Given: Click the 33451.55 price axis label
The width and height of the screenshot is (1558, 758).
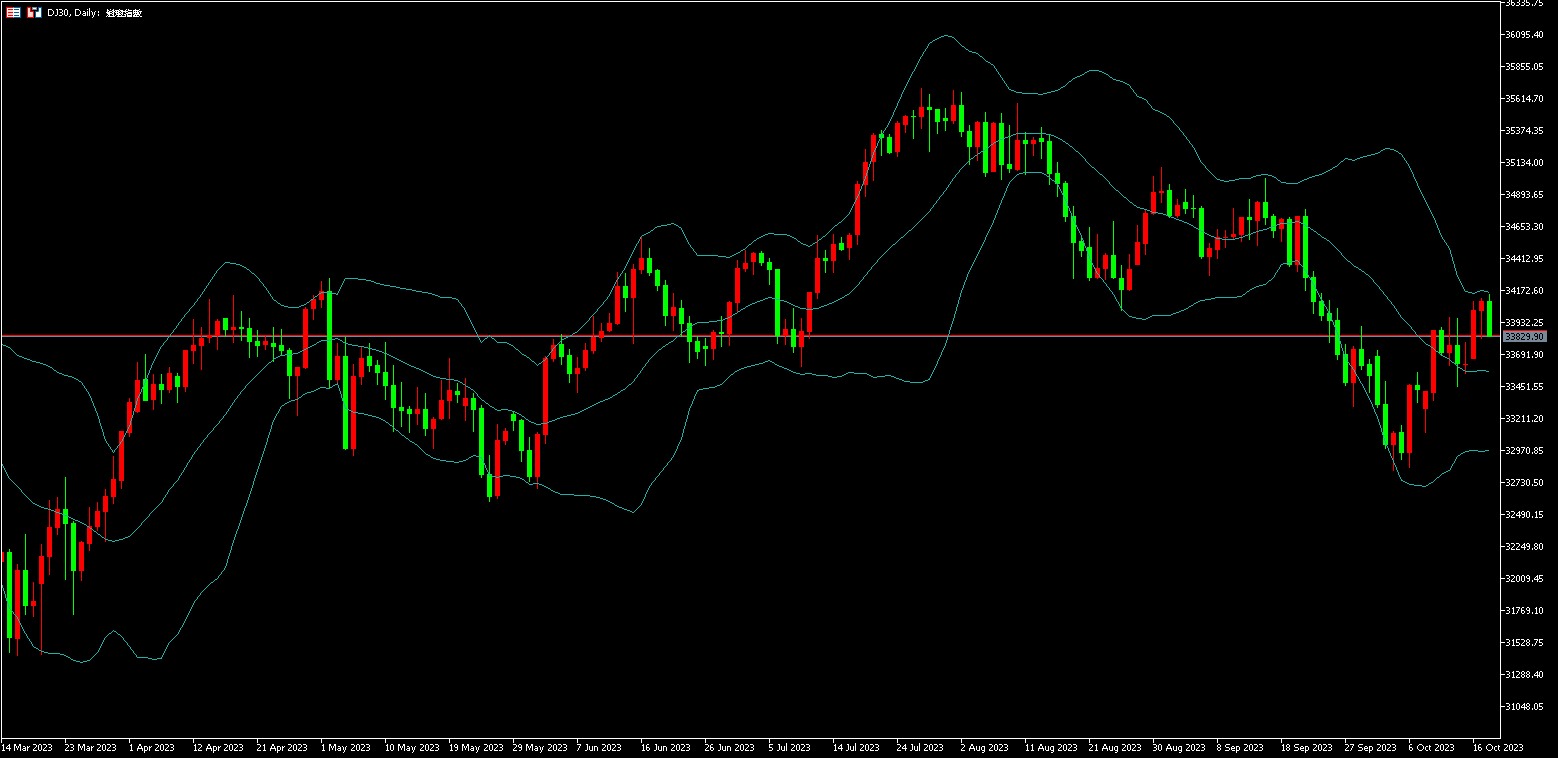Looking at the screenshot, I should (x=1524, y=387).
